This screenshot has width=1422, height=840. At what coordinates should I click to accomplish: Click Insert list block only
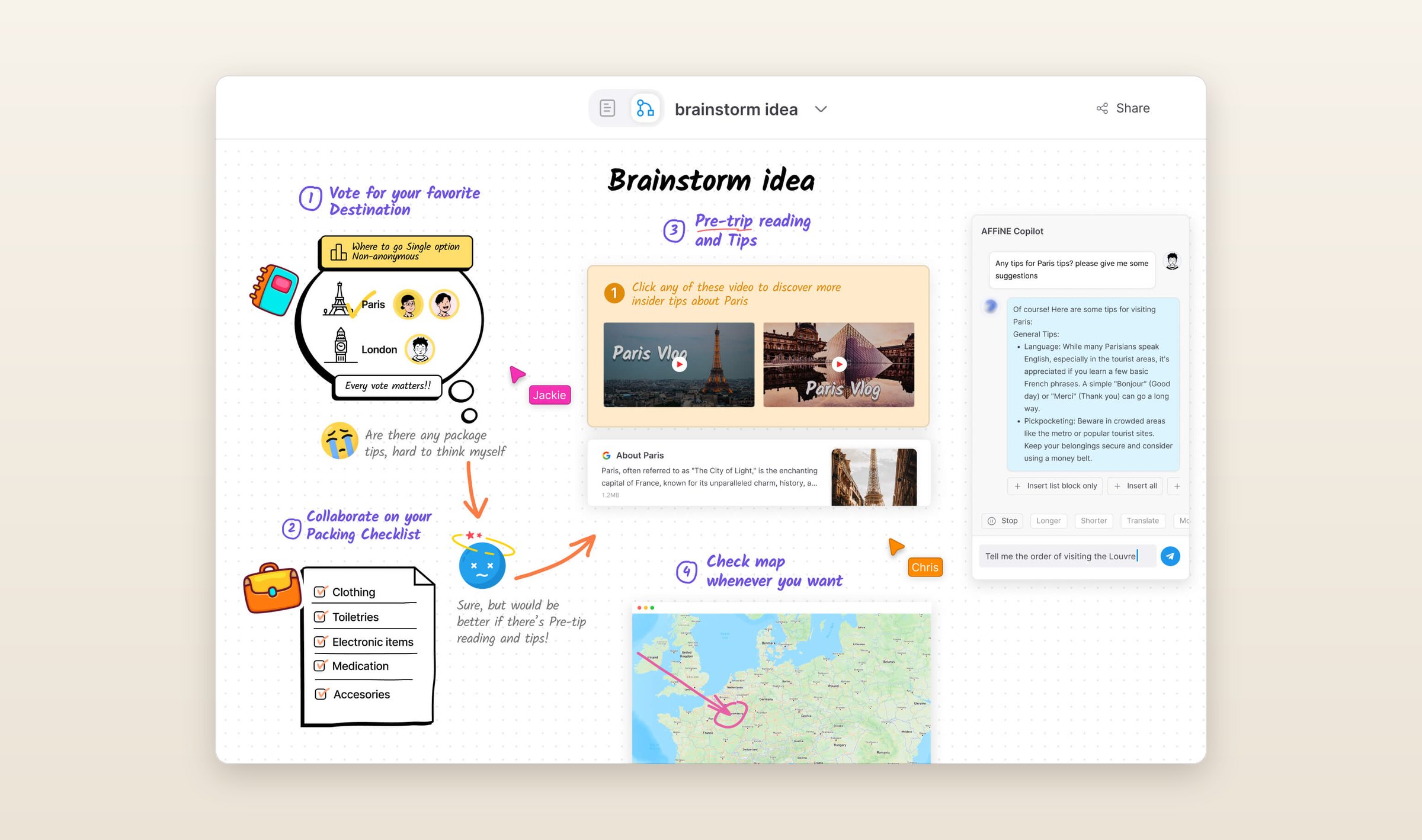[1055, 486]
